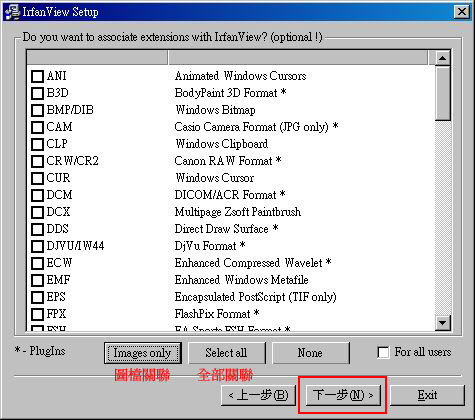
Task: Click the scroll up arrow of list
Action: (443, 58)
